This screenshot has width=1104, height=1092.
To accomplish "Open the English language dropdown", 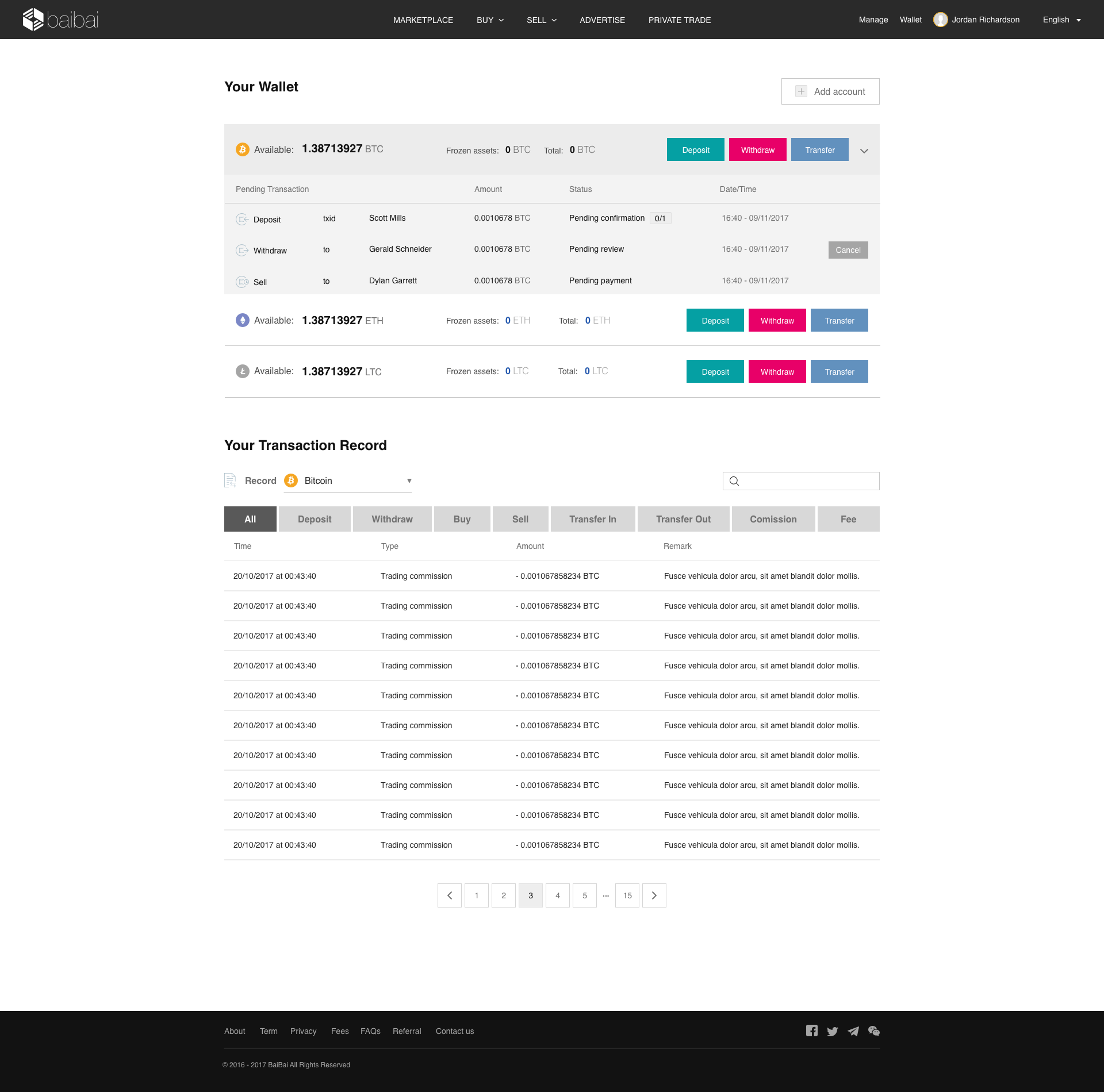I will pos(1061,20).
